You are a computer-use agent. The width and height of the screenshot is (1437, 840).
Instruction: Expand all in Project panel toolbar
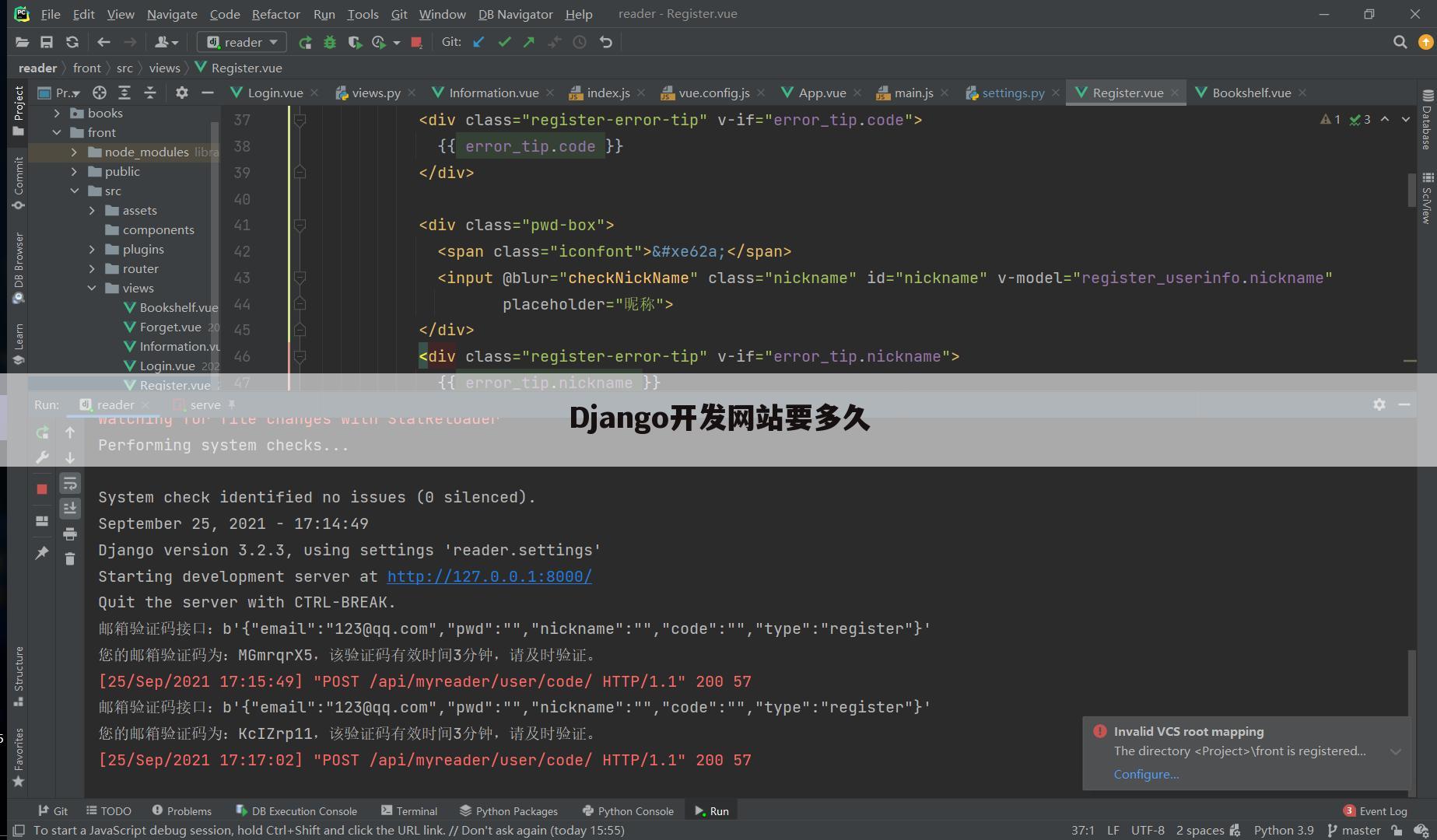[124, 93]
